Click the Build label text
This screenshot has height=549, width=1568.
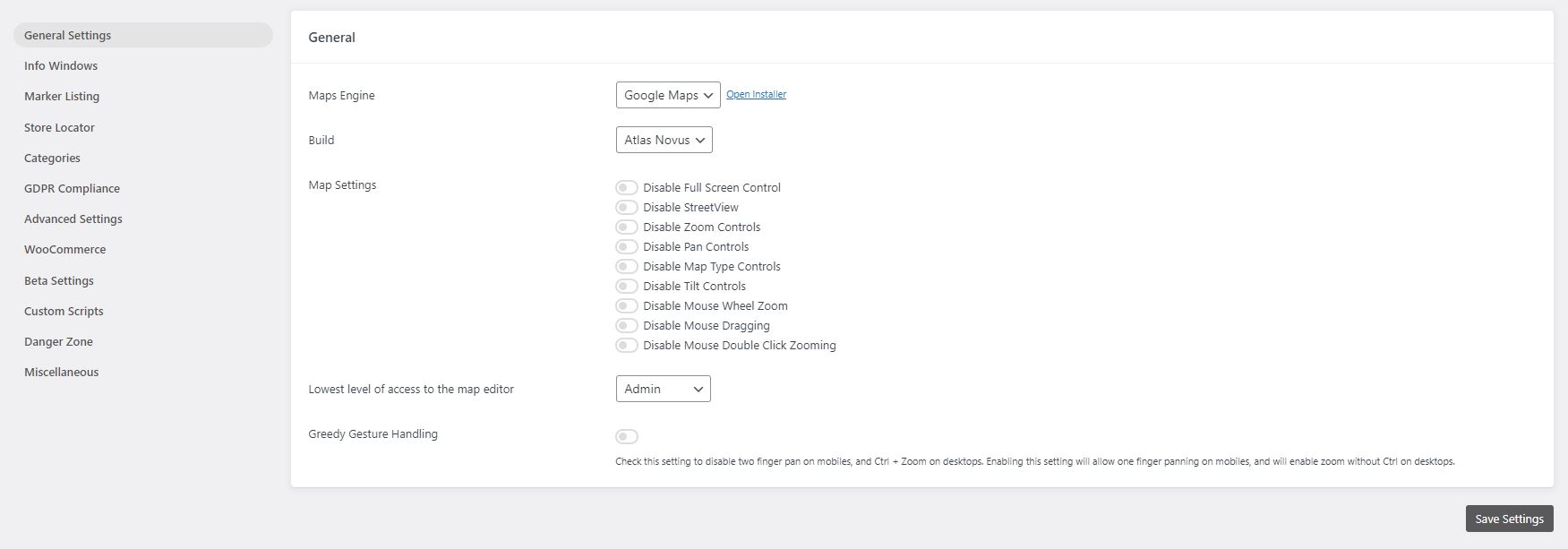pos(321,140)
